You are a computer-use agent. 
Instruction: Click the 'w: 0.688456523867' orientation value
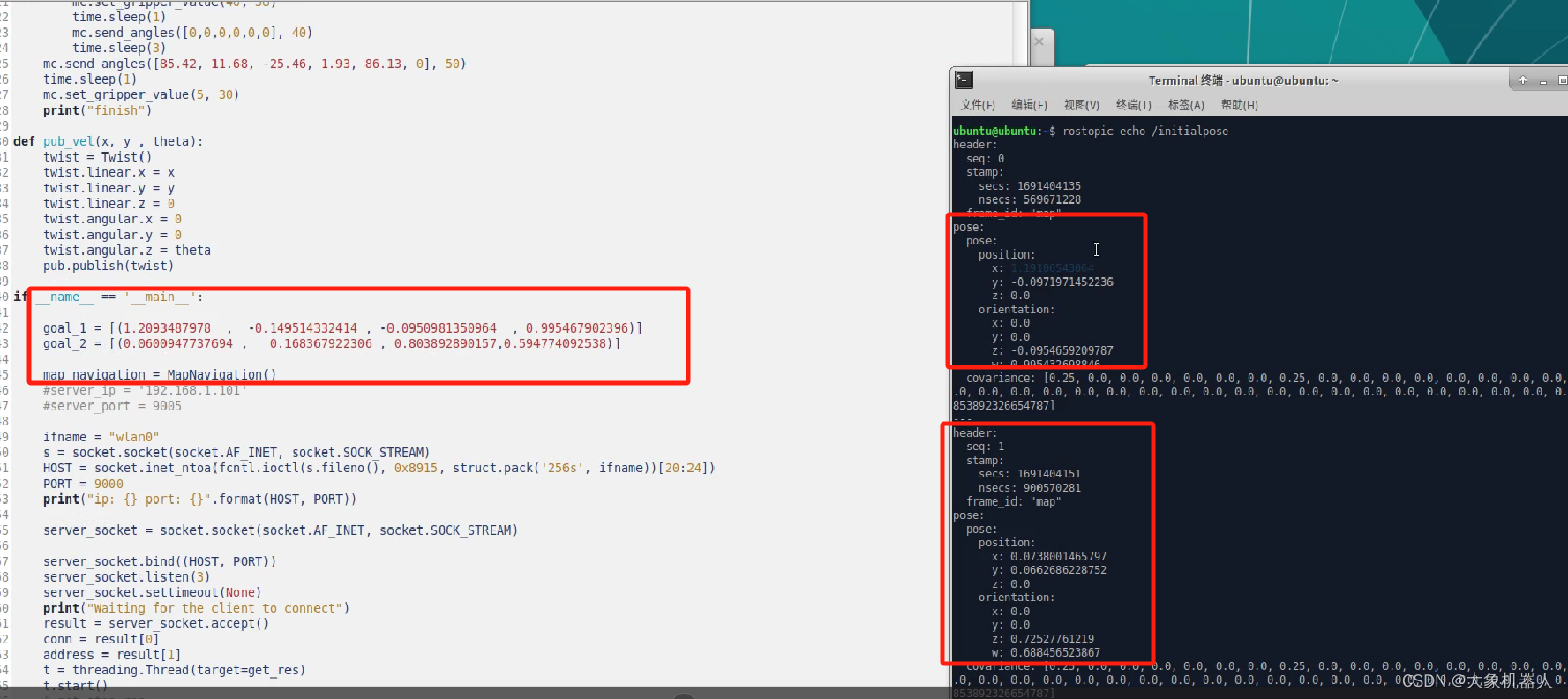pyautogui.click(x=1047, y=653)
